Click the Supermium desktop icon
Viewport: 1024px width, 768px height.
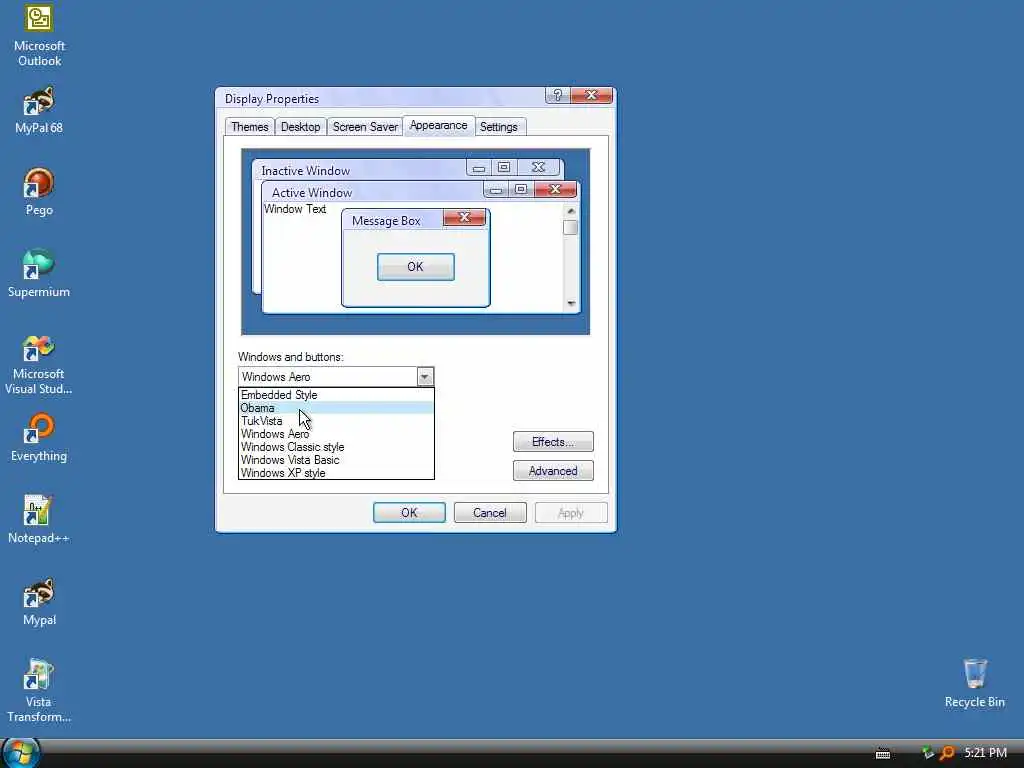click(x=39, y=273)
